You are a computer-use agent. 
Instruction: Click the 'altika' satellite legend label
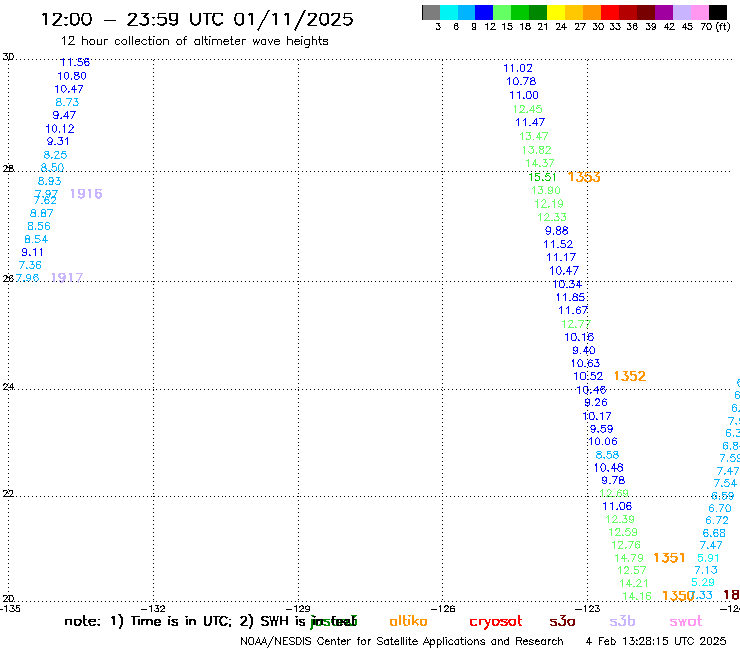pyautogui.click(x=408, y=621)
